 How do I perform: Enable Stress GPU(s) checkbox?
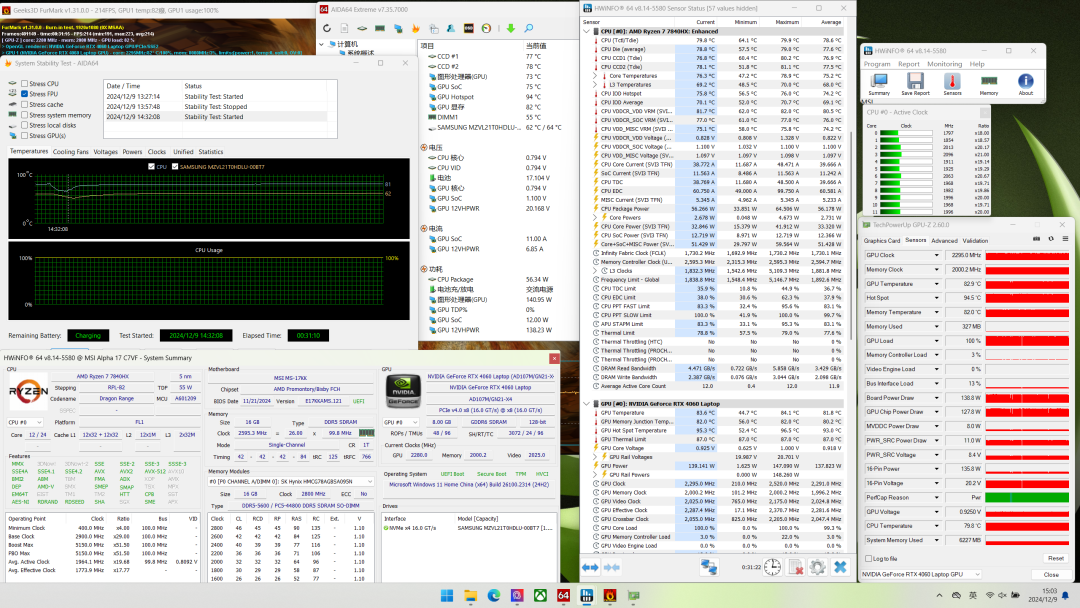coord(25,136)
